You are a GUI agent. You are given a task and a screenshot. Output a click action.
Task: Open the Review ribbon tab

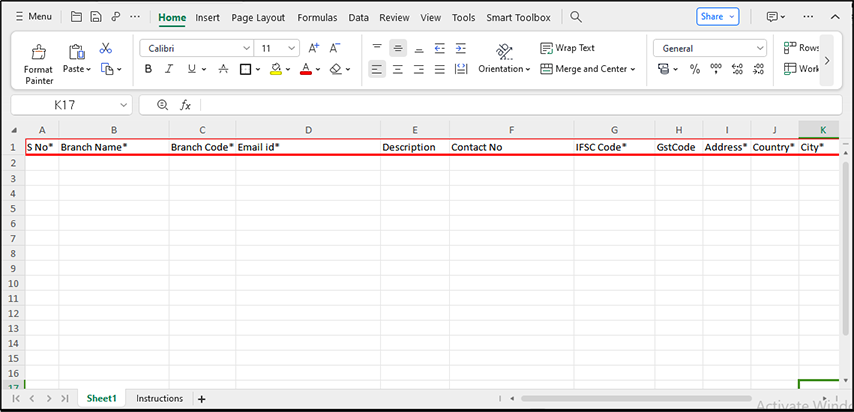point(394,17)
